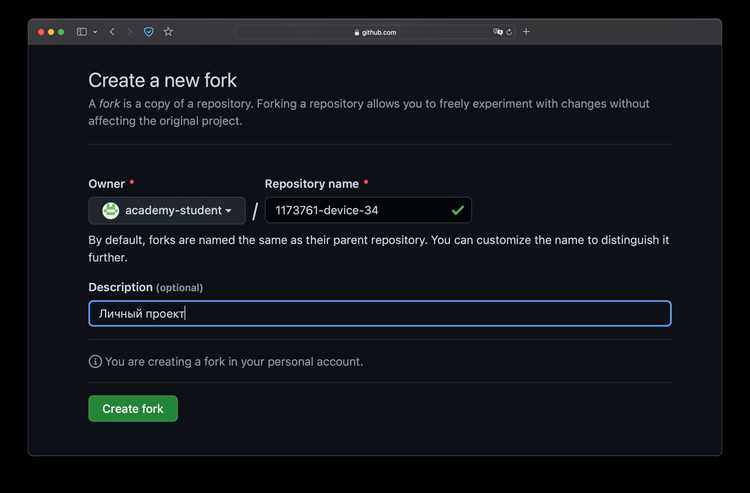Open a new tab with plus icon
The height and width of the screenshot is (493, 750).
coord(526,32)
